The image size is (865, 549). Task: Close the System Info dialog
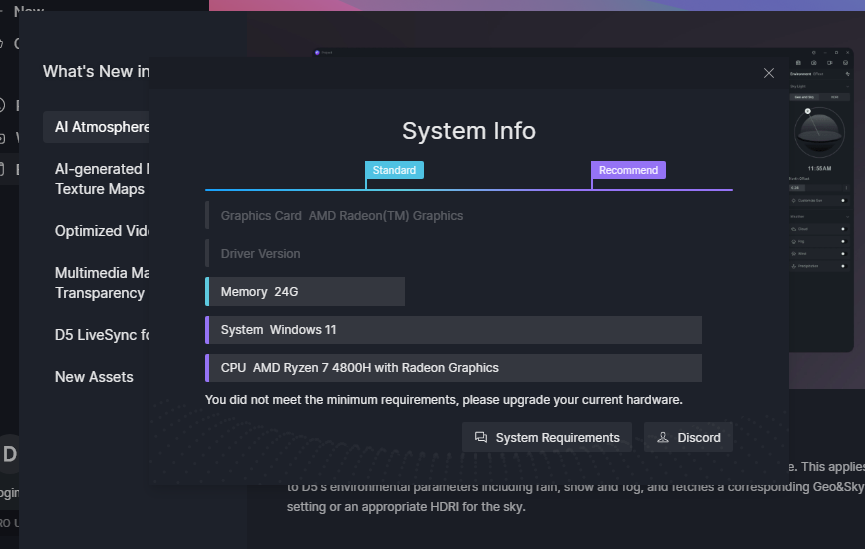[768, 73]
